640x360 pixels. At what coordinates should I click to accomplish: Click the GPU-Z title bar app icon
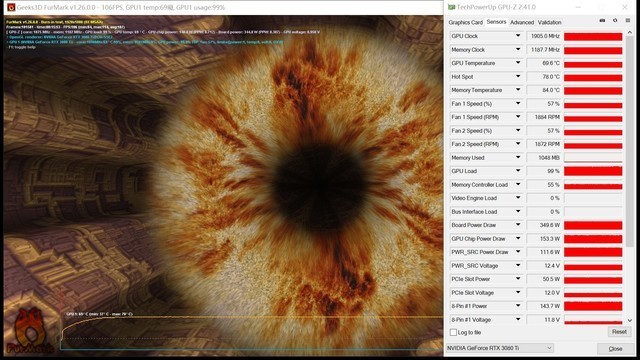451,7
